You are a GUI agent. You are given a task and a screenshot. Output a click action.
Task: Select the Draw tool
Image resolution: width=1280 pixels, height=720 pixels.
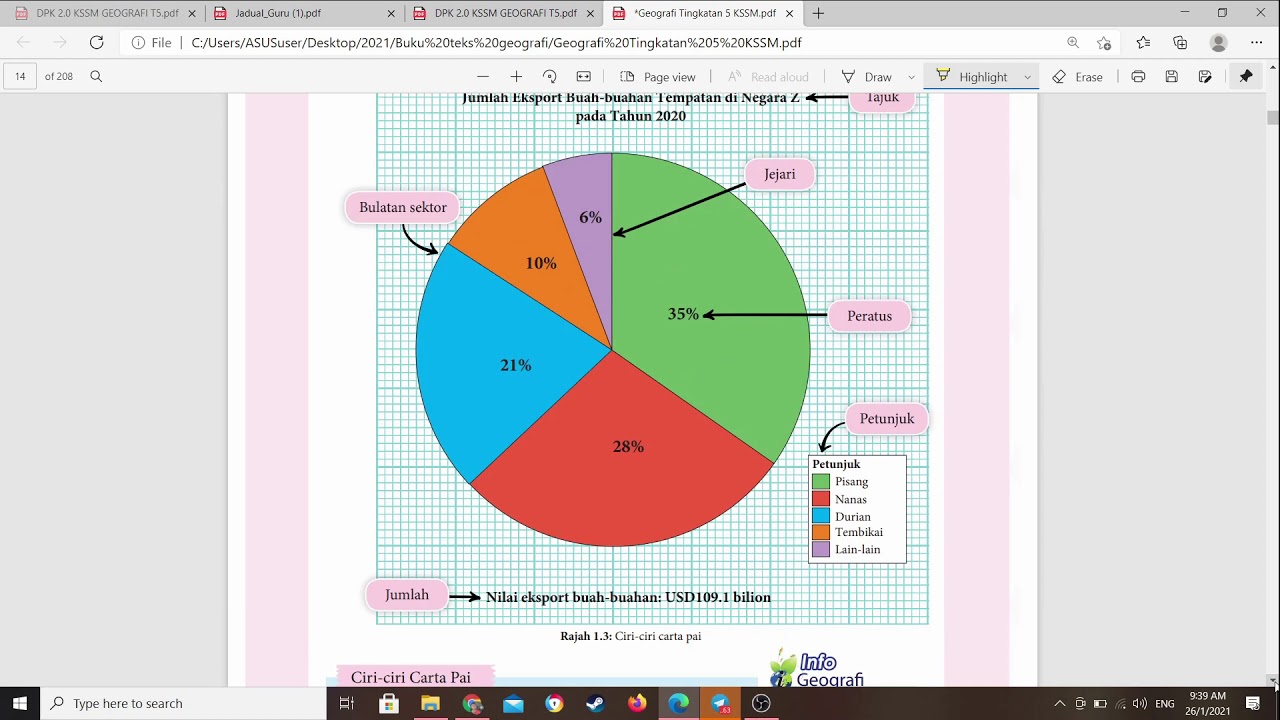click(x=867, y=77)
